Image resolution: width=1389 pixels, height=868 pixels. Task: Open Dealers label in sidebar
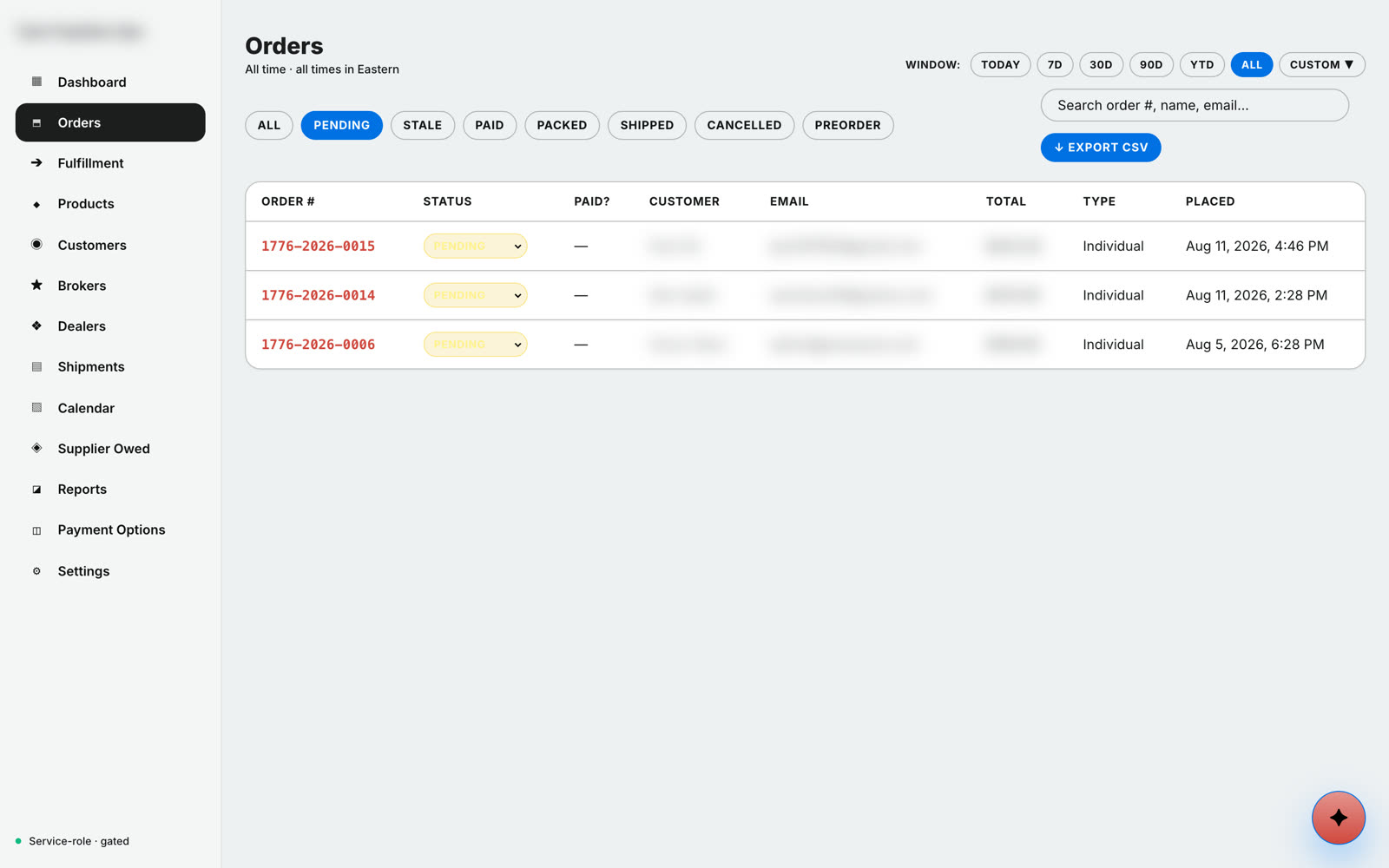pyautogui.click(x=82, y=326)
